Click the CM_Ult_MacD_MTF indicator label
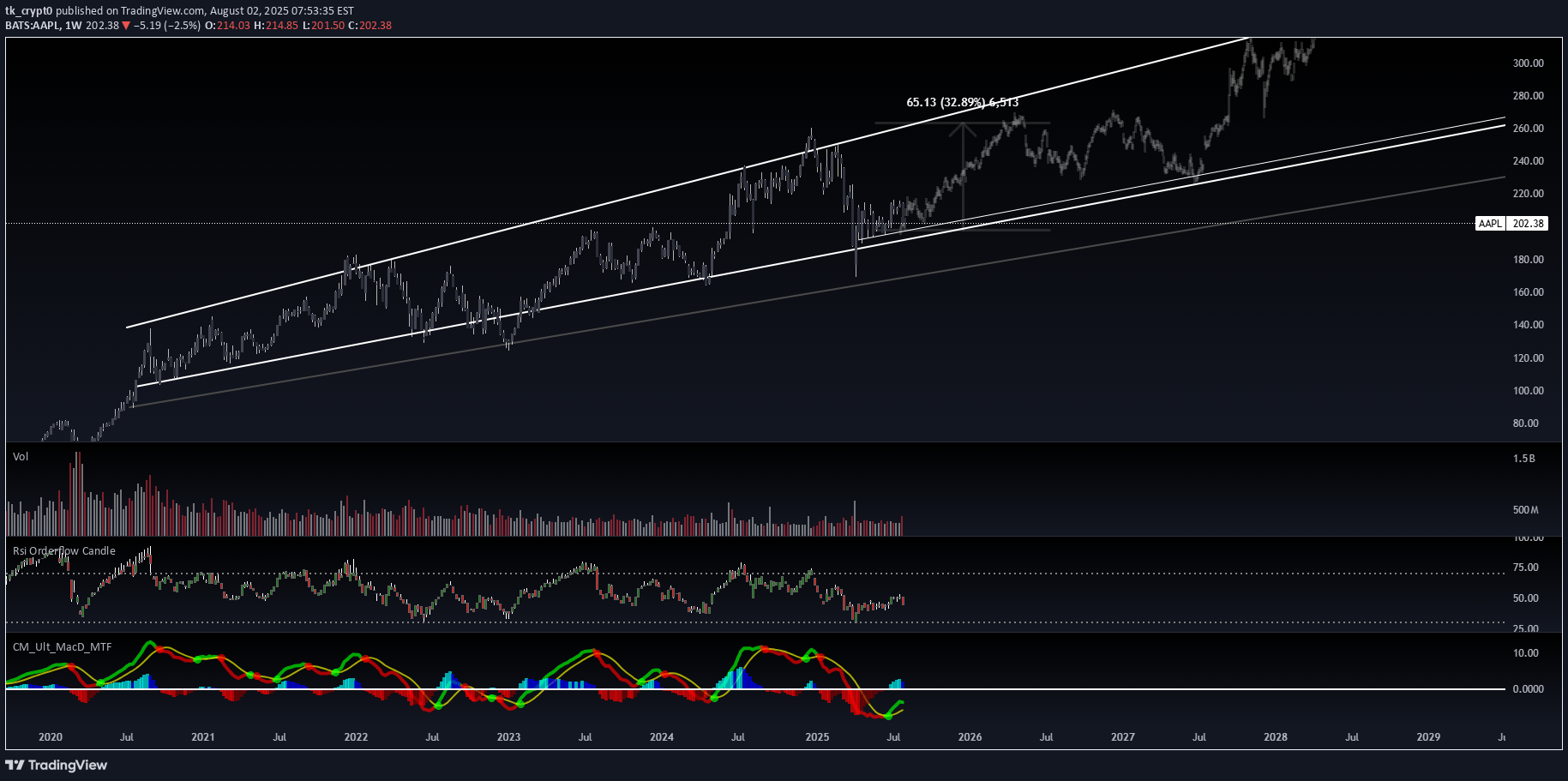1568x781 pixels. point(62,647)
